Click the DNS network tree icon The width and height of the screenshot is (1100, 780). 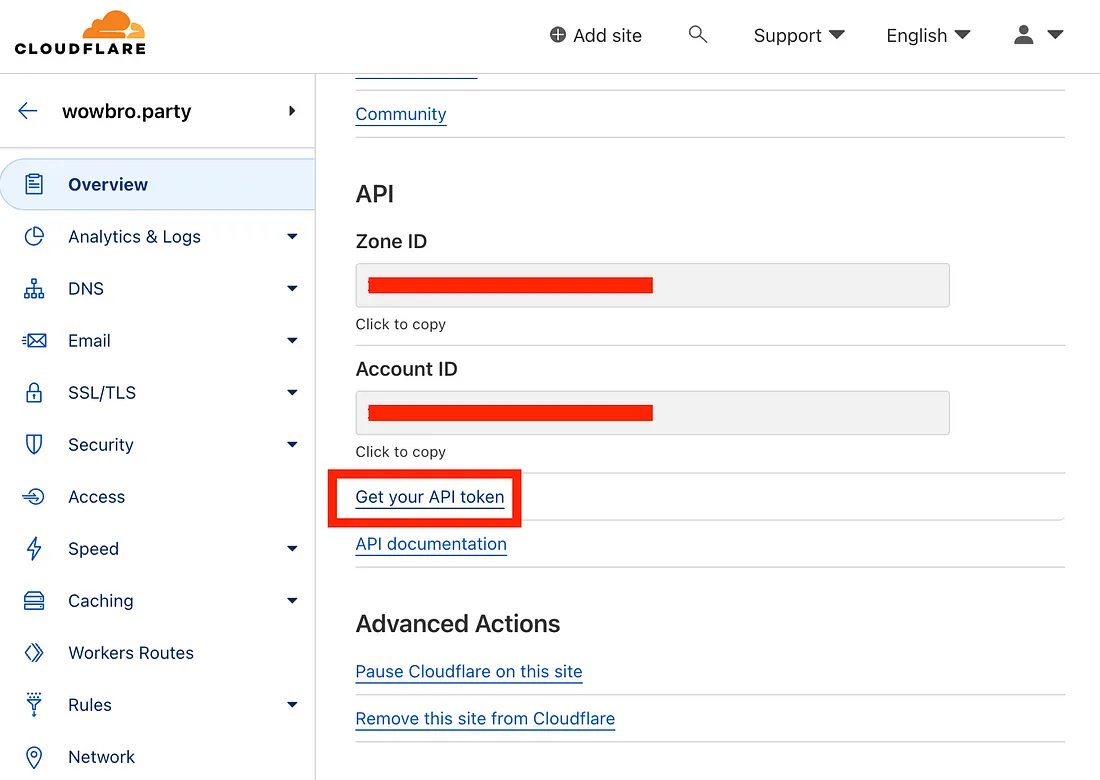34,288
